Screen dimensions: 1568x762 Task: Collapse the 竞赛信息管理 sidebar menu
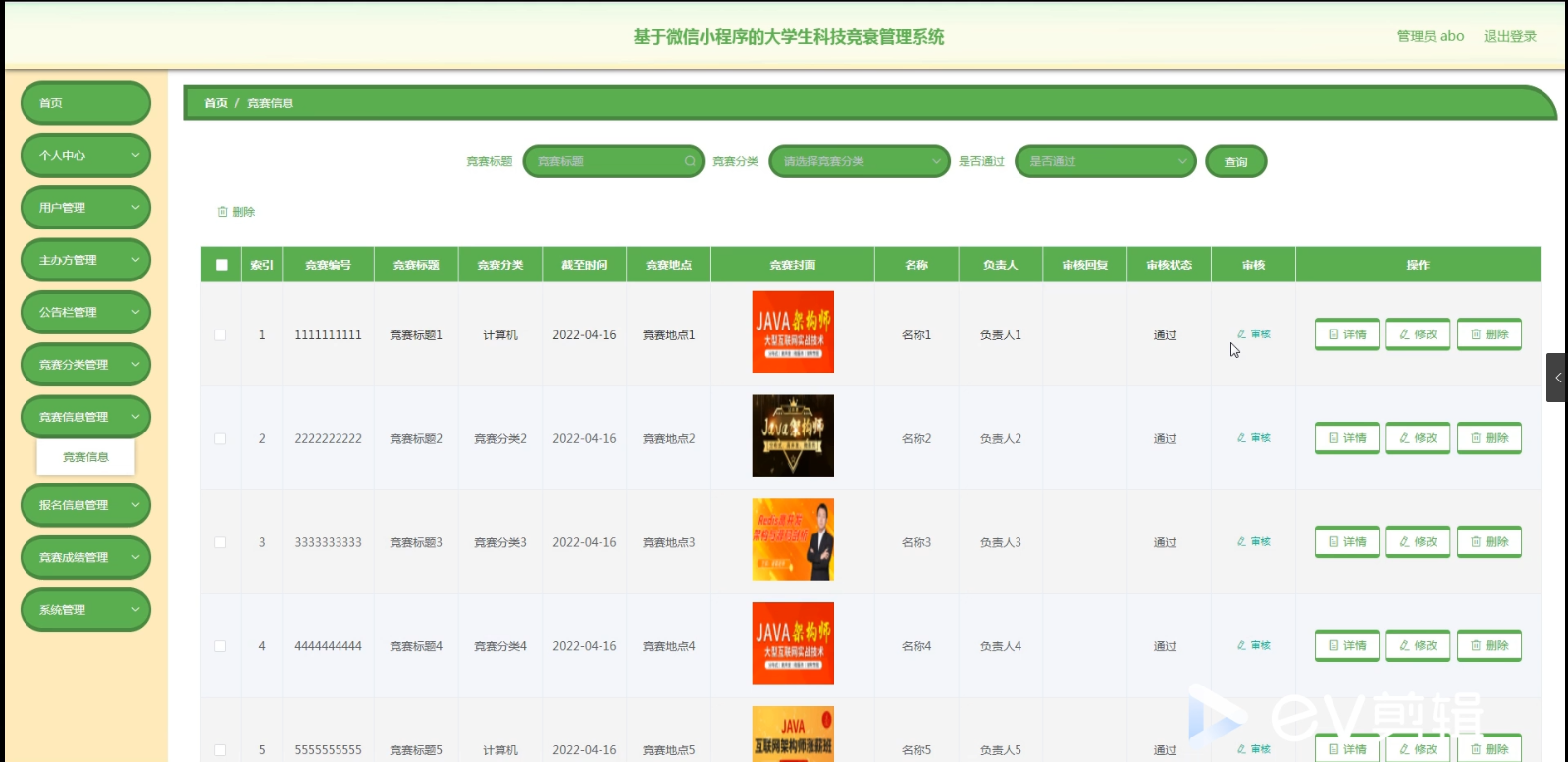(x=85, y=417)
